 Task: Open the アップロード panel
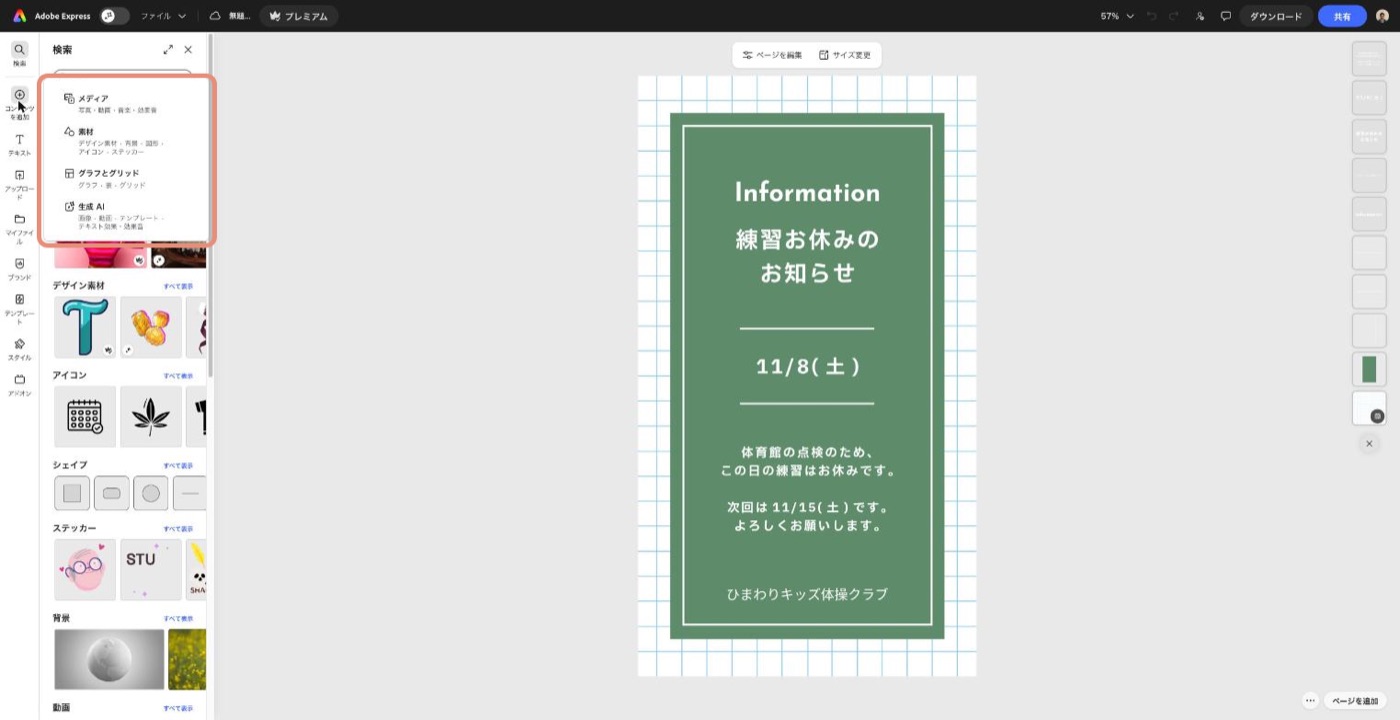point(19,185)
